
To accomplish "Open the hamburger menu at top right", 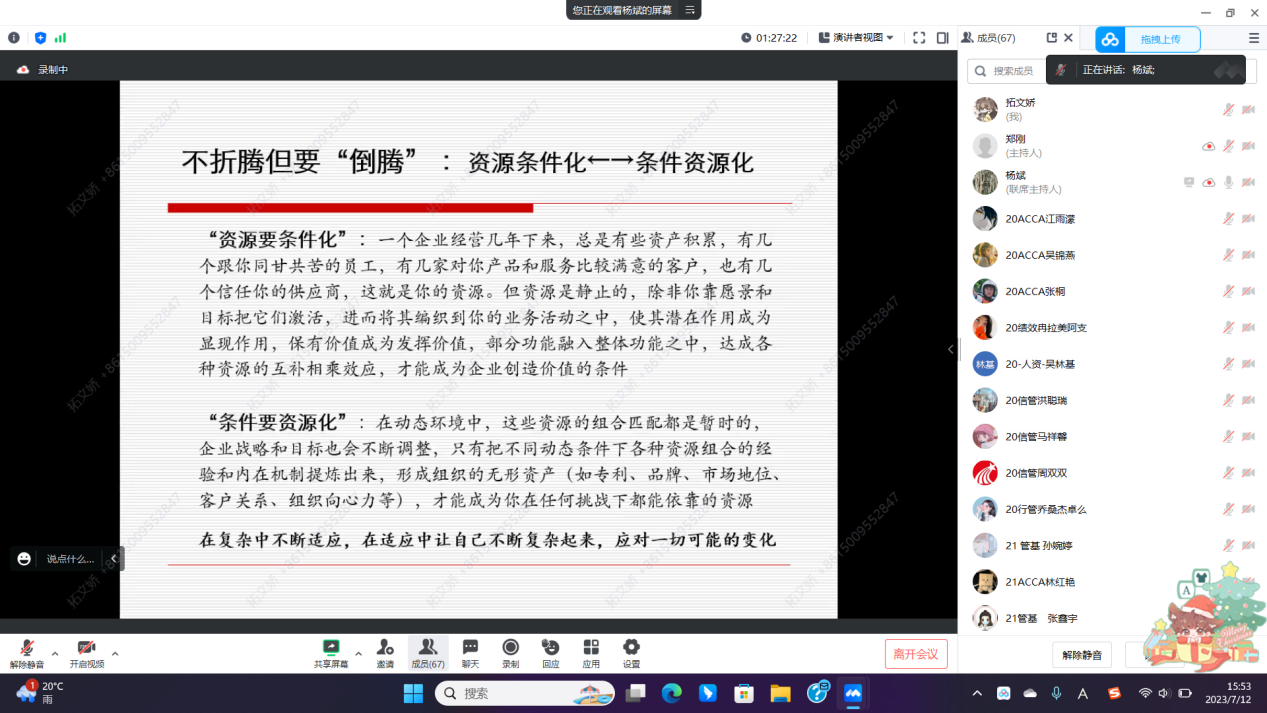I will tap(1253, 39).
